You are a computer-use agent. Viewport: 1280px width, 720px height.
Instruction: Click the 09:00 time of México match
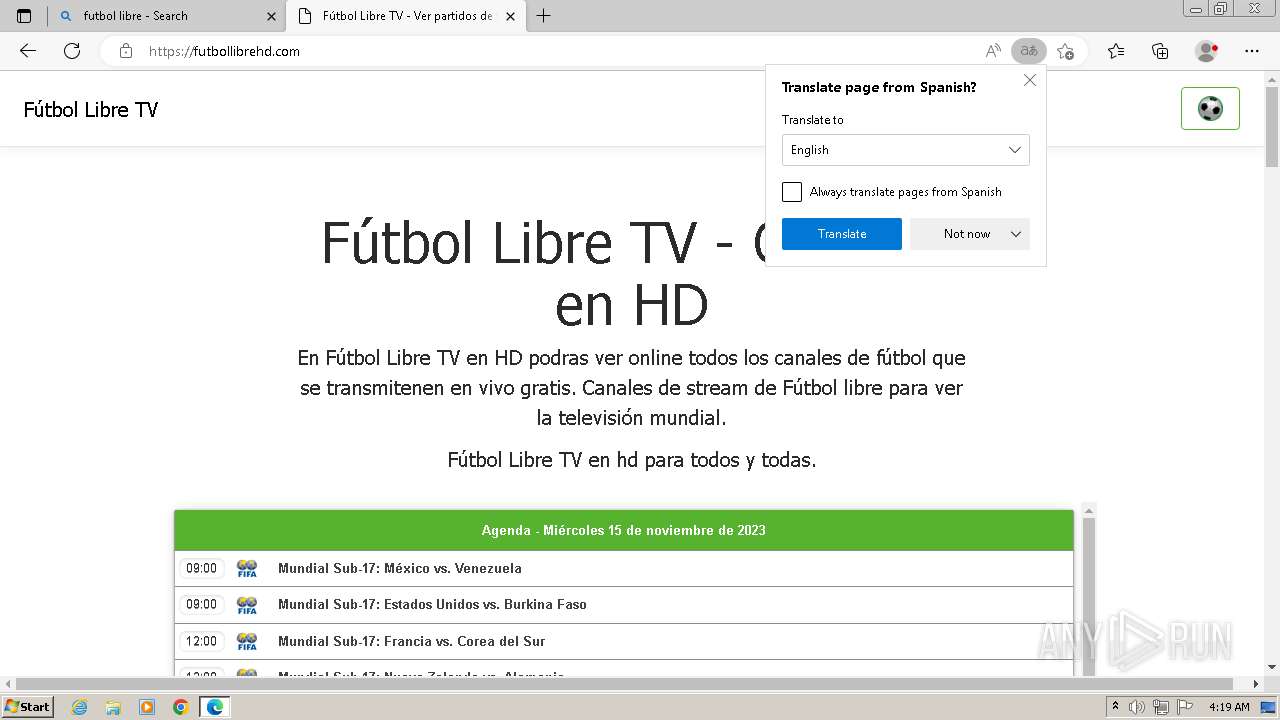[201, 568]
